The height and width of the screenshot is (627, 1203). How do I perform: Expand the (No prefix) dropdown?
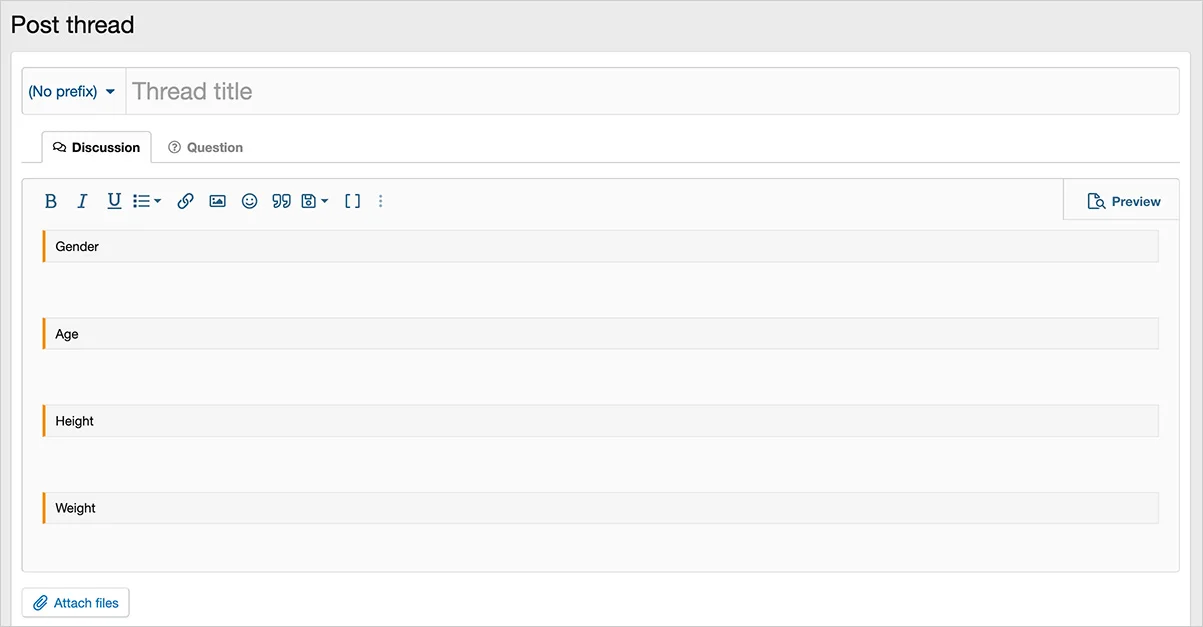72,91
